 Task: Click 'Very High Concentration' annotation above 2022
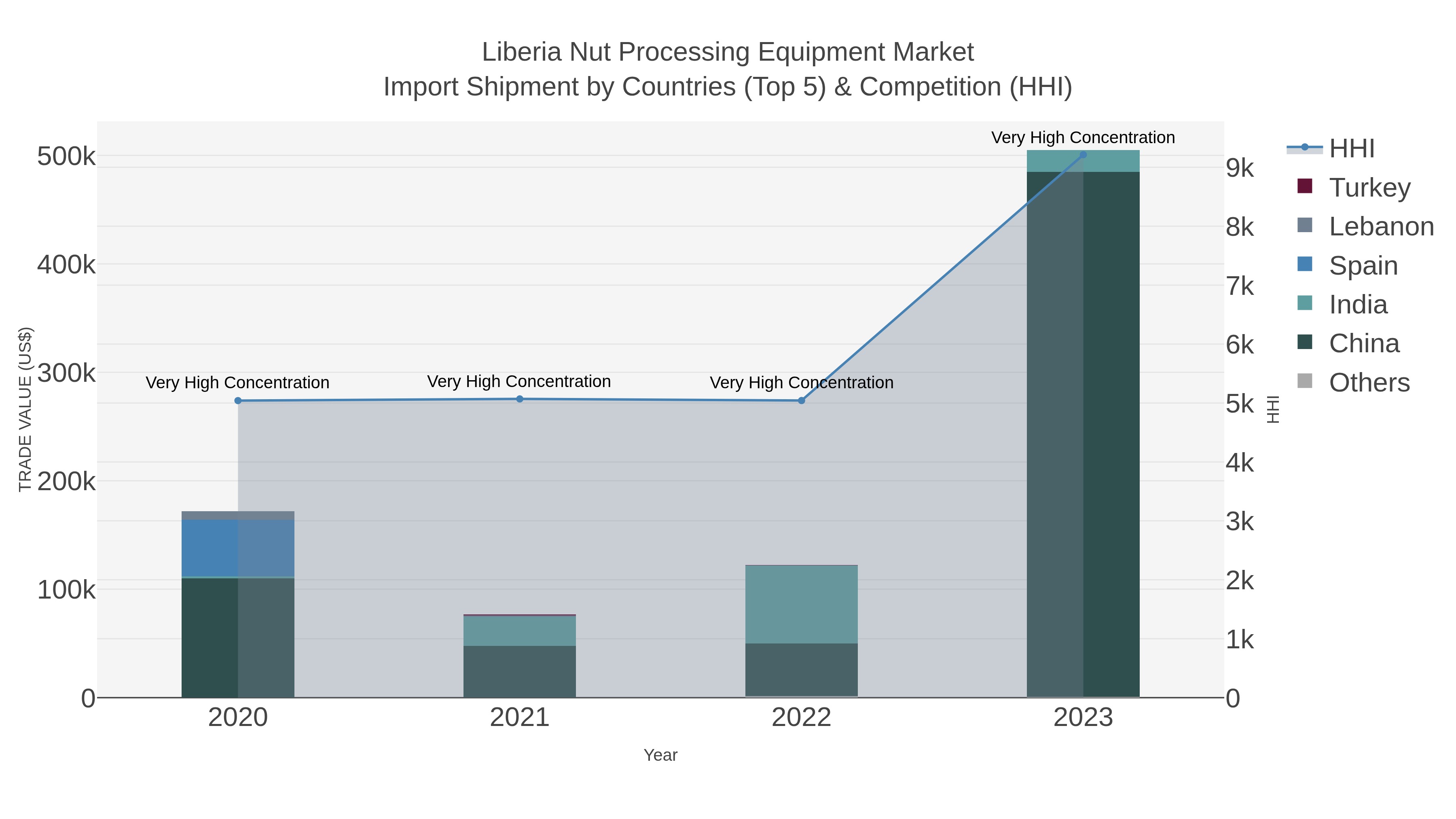point(802,383)
